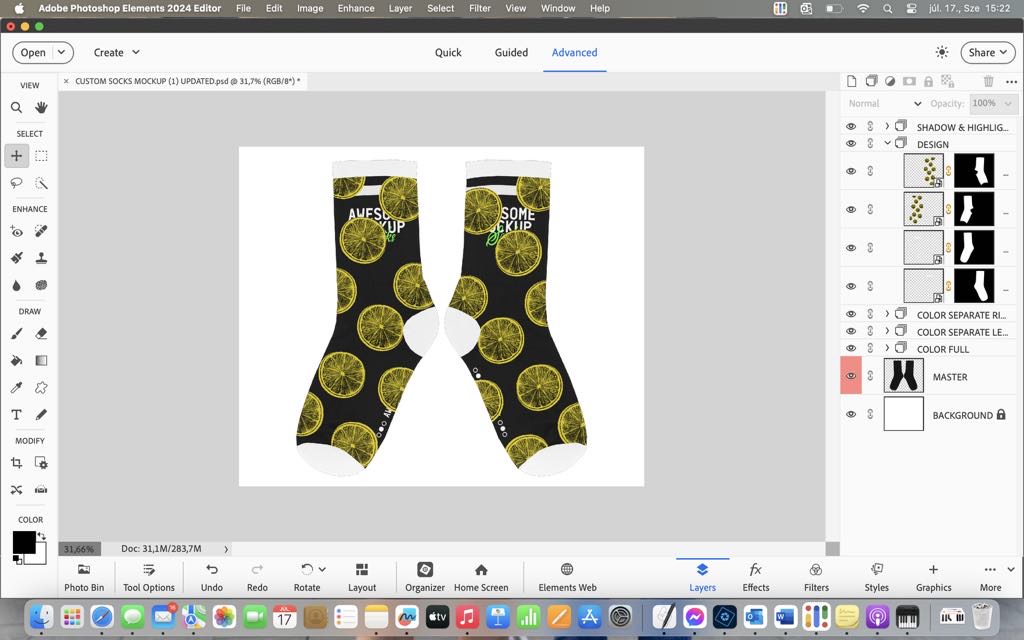Toggle visibility of the BACKGROUND layer
1024x640 pixels.
click(851, 414)
